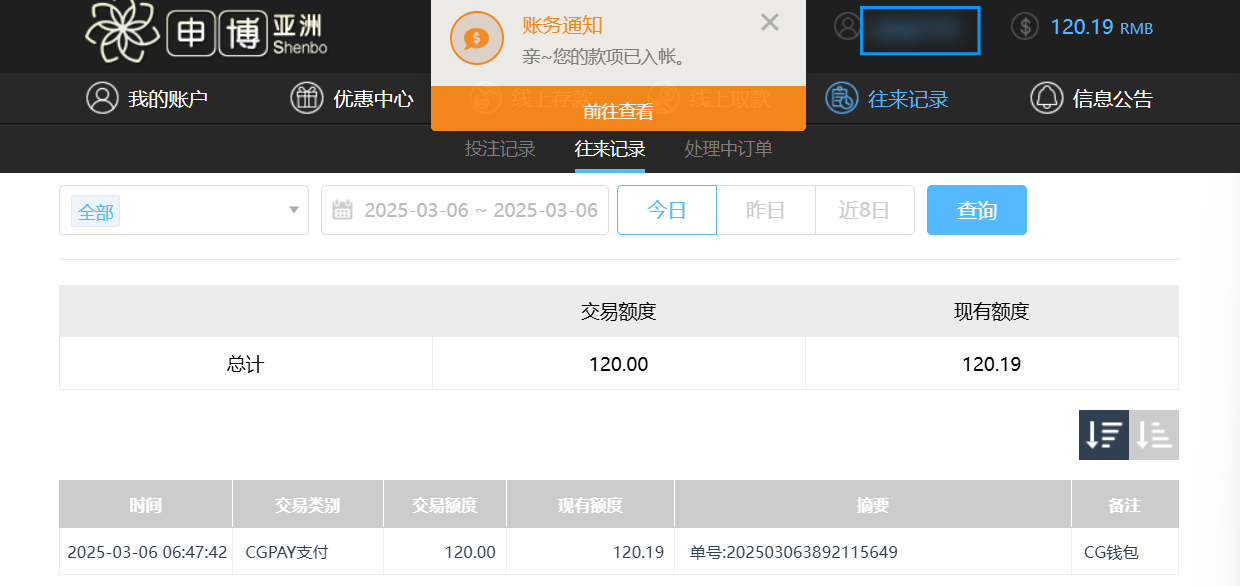Sort records in ascending order
This screenshot has height=586, width=1240.
click(x=1154, y=435)
